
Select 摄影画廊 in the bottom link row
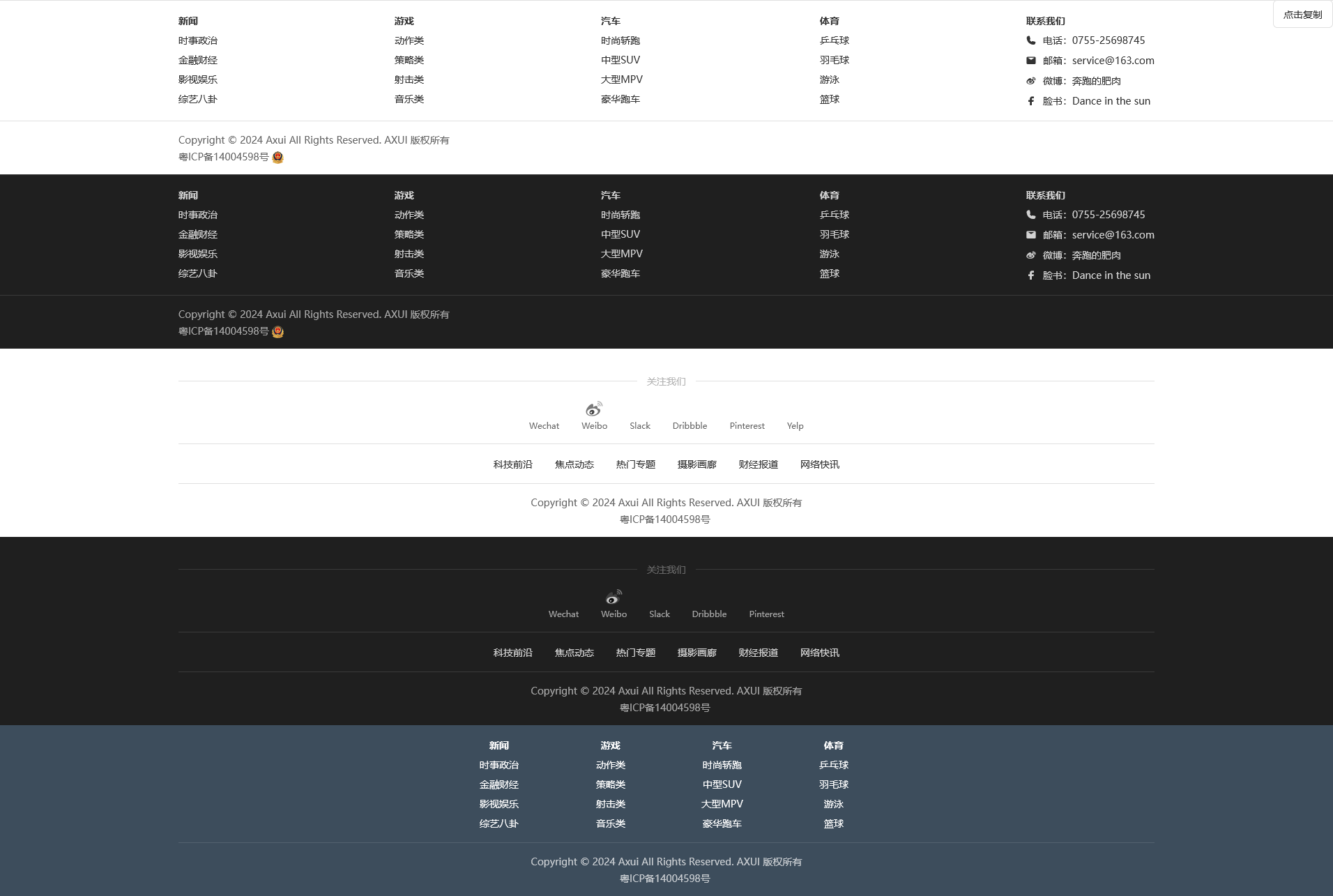(696, 464)
